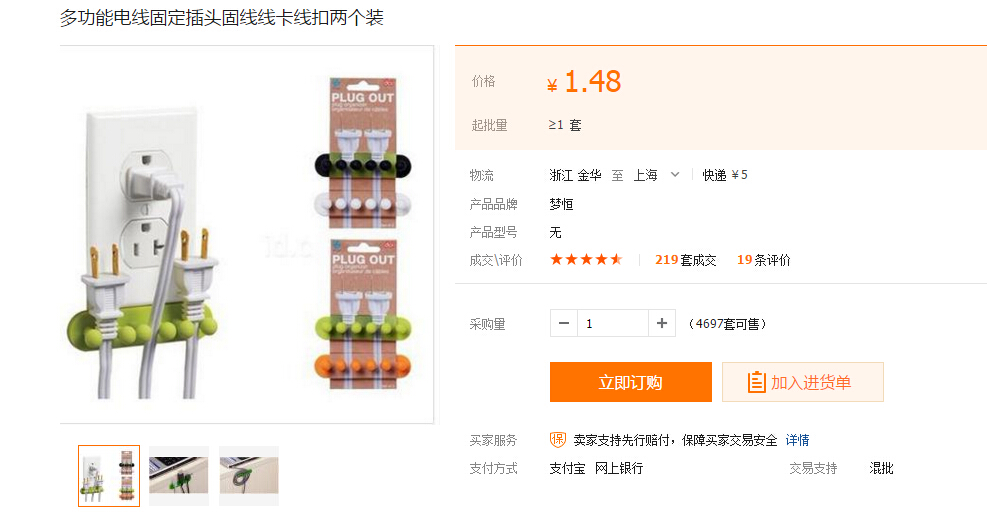987x517 pixels.
Task: Increase purchase quantity with plus button
Action: (x=662, y=323)
